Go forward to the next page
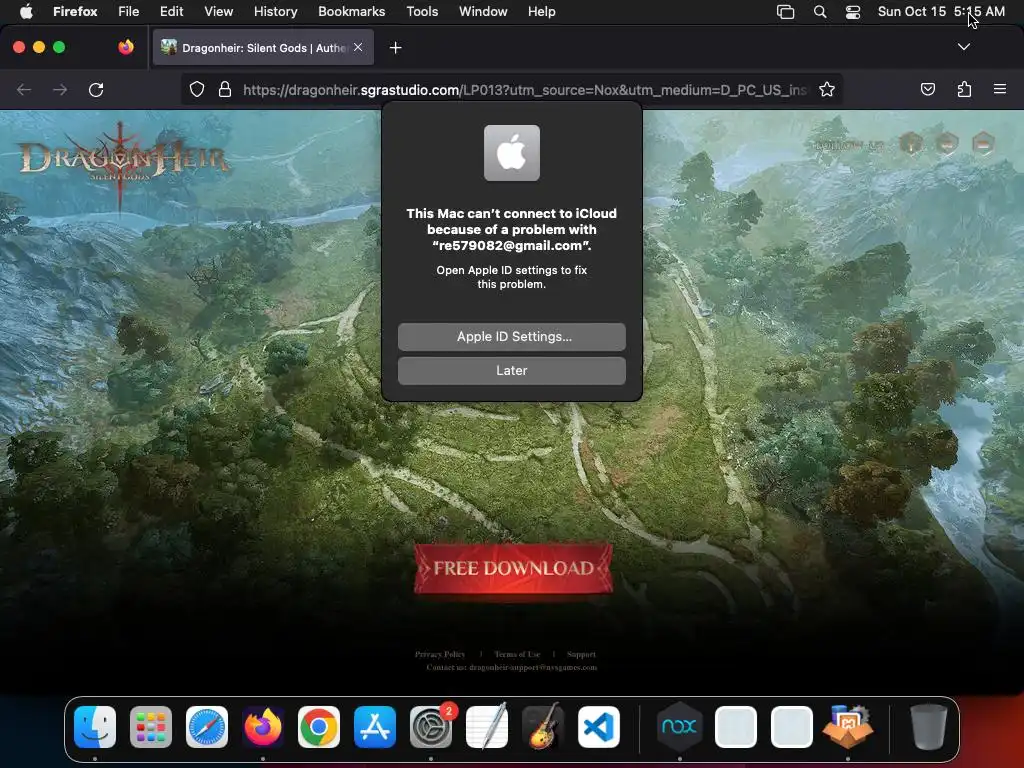The width and height of the screenshot is (1024, 768). pos(60,89)
